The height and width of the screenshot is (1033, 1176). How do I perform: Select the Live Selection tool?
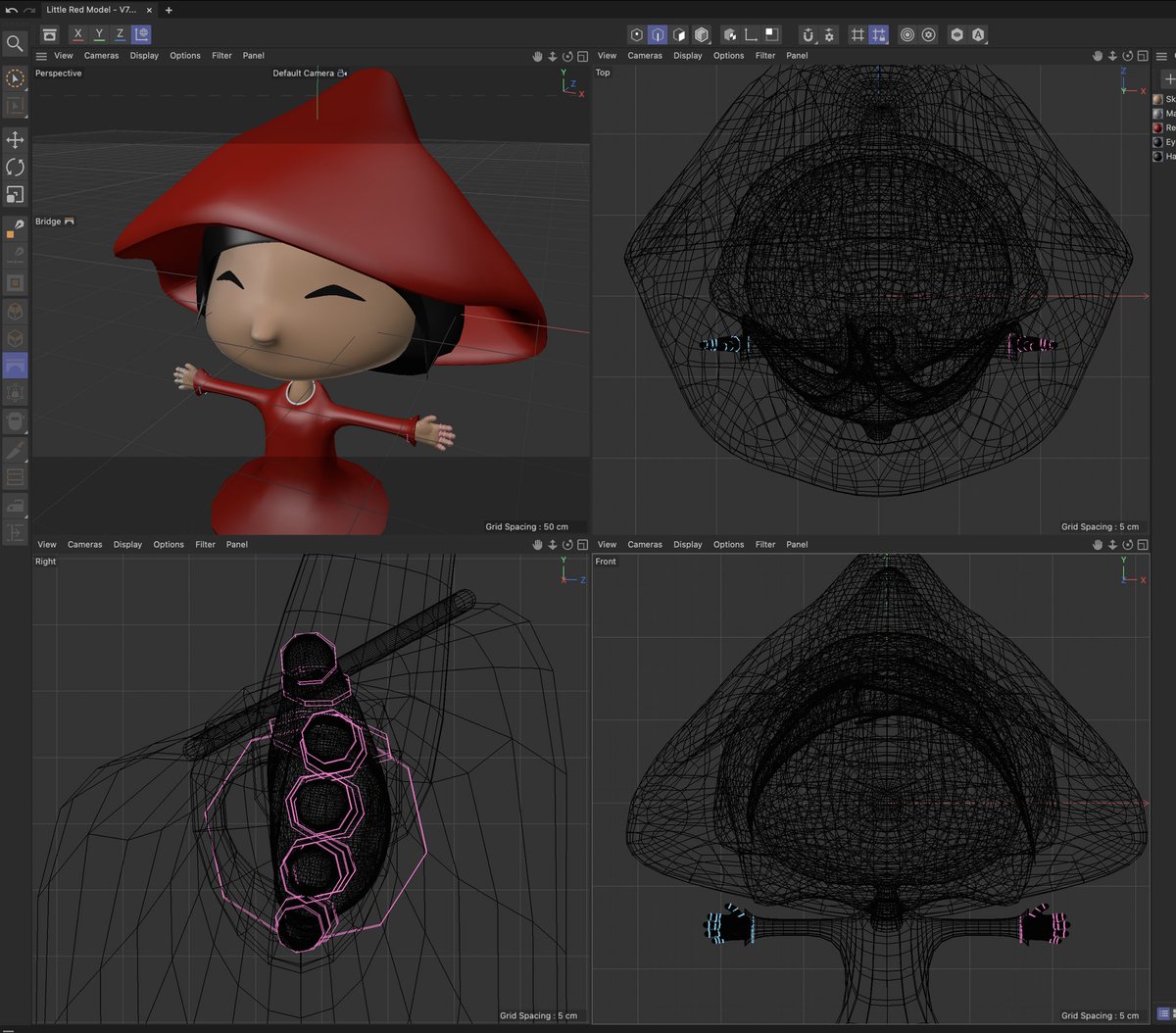pos(15,78)
